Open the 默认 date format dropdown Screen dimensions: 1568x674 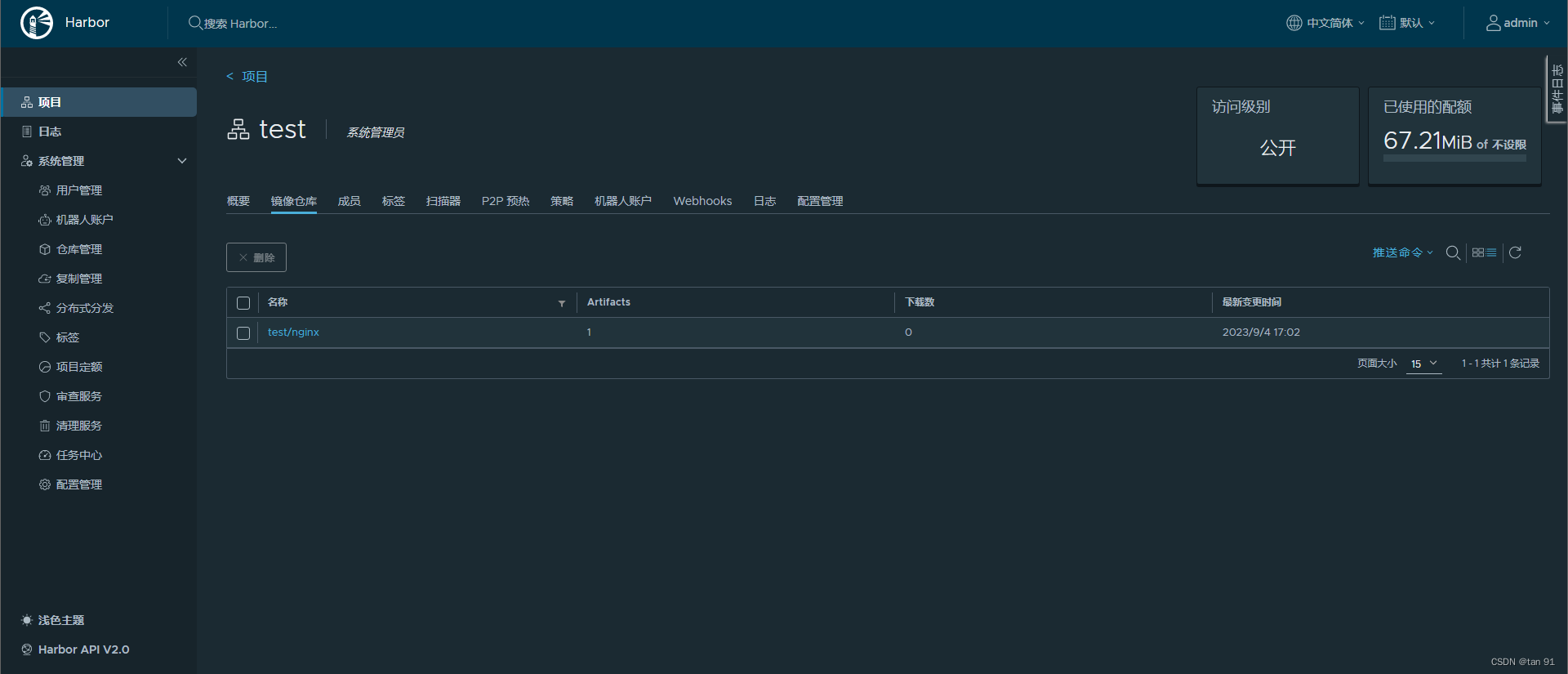[x=1407, y=23]
